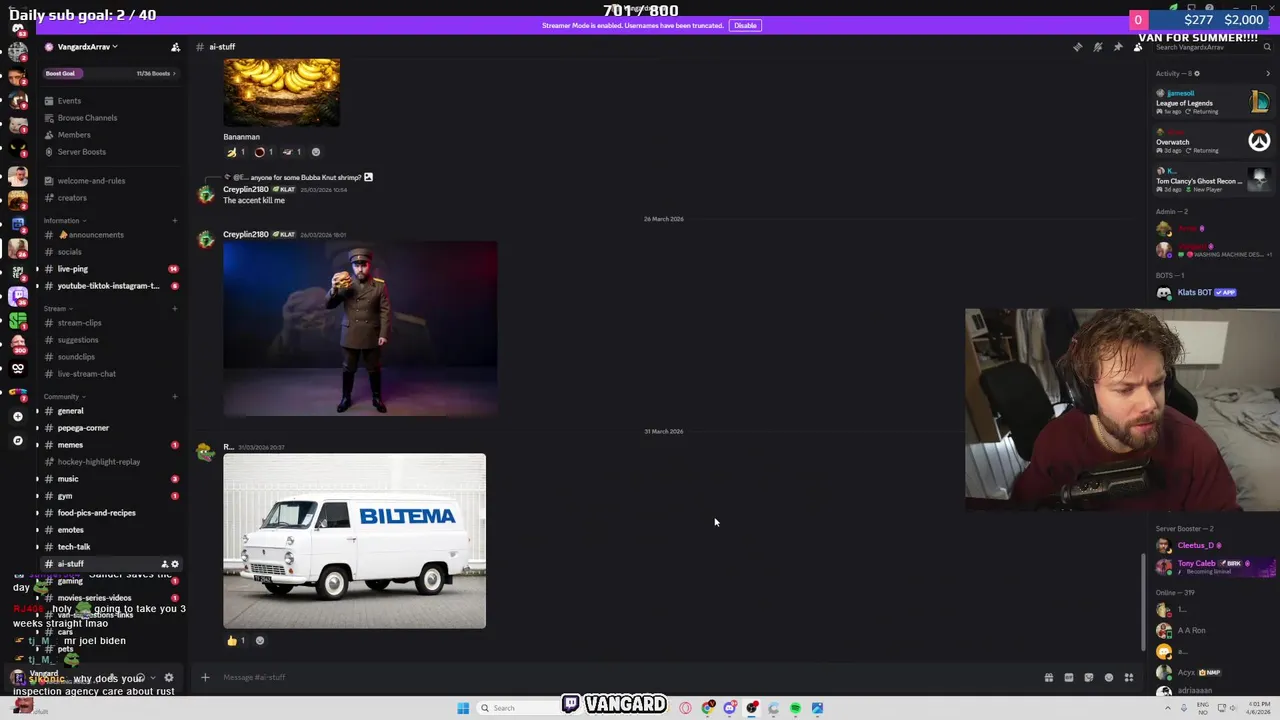The image size is (1280, 720).
Task: Open the Biltema van image
Action: 354,541
